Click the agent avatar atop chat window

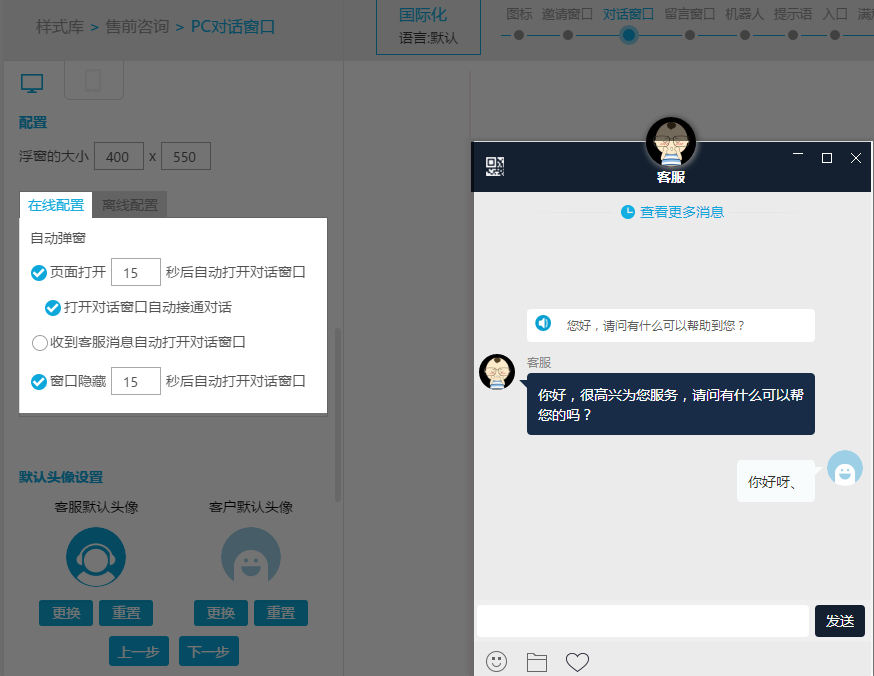[671, 142]
